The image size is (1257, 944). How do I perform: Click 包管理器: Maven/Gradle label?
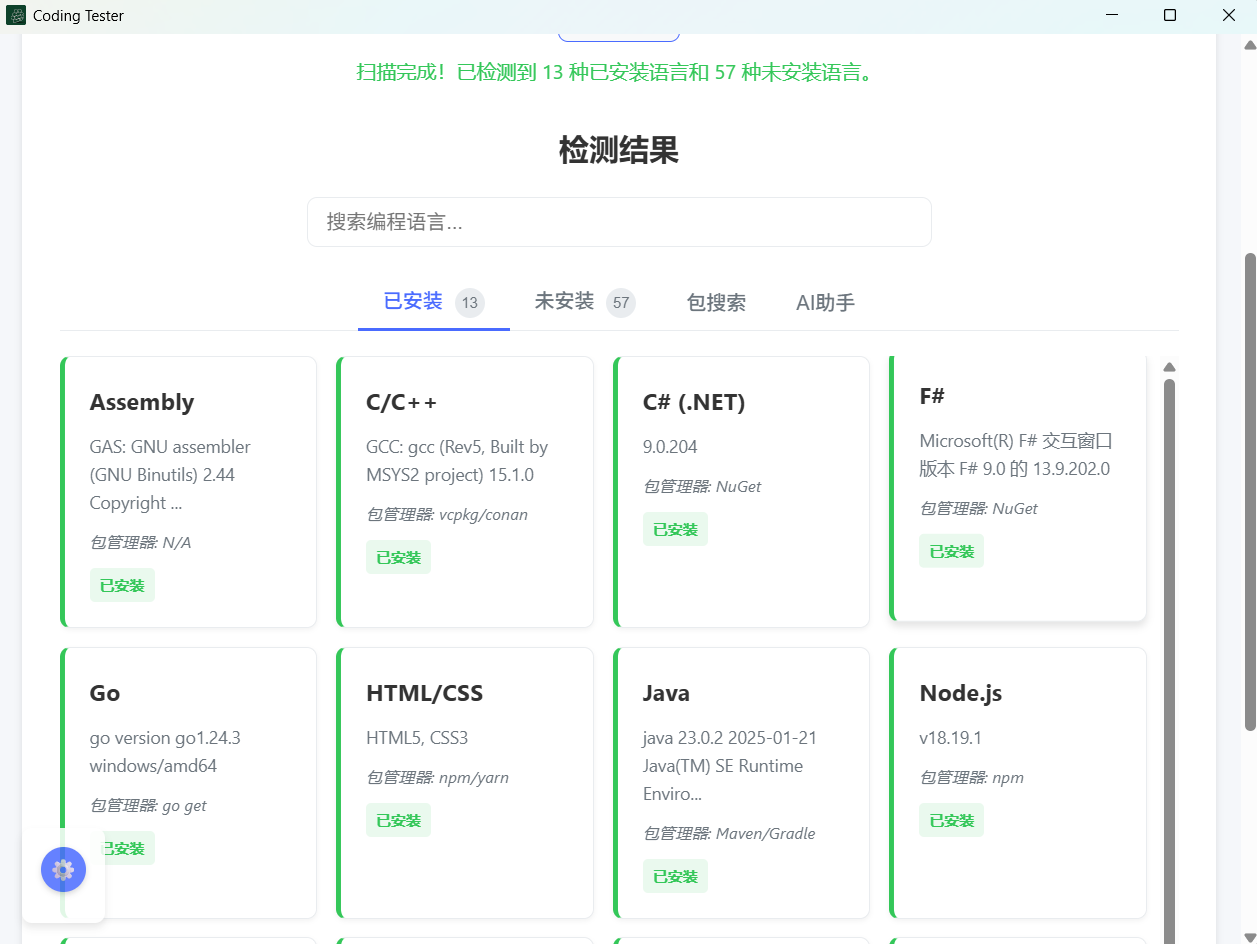click(729, 833)
